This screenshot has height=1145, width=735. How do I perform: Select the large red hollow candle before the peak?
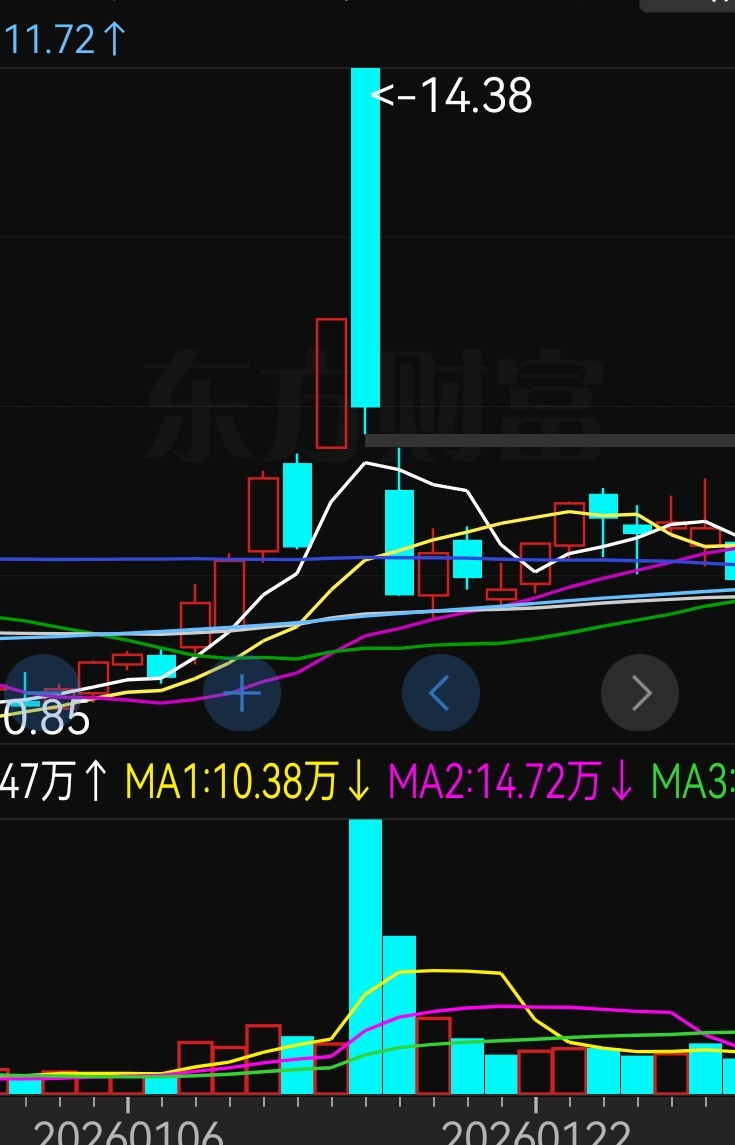pos(331,383)
